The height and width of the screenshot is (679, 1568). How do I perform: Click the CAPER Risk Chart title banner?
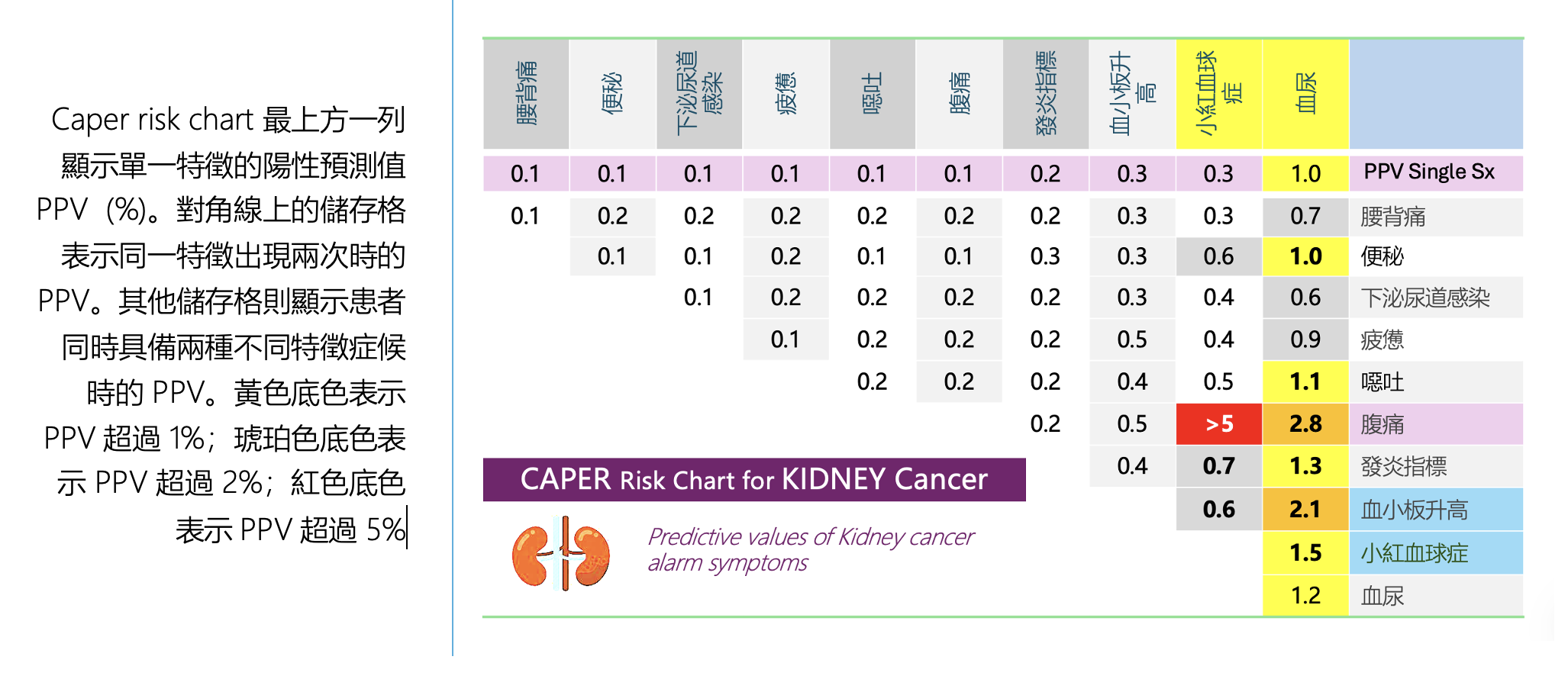(754, 480)
